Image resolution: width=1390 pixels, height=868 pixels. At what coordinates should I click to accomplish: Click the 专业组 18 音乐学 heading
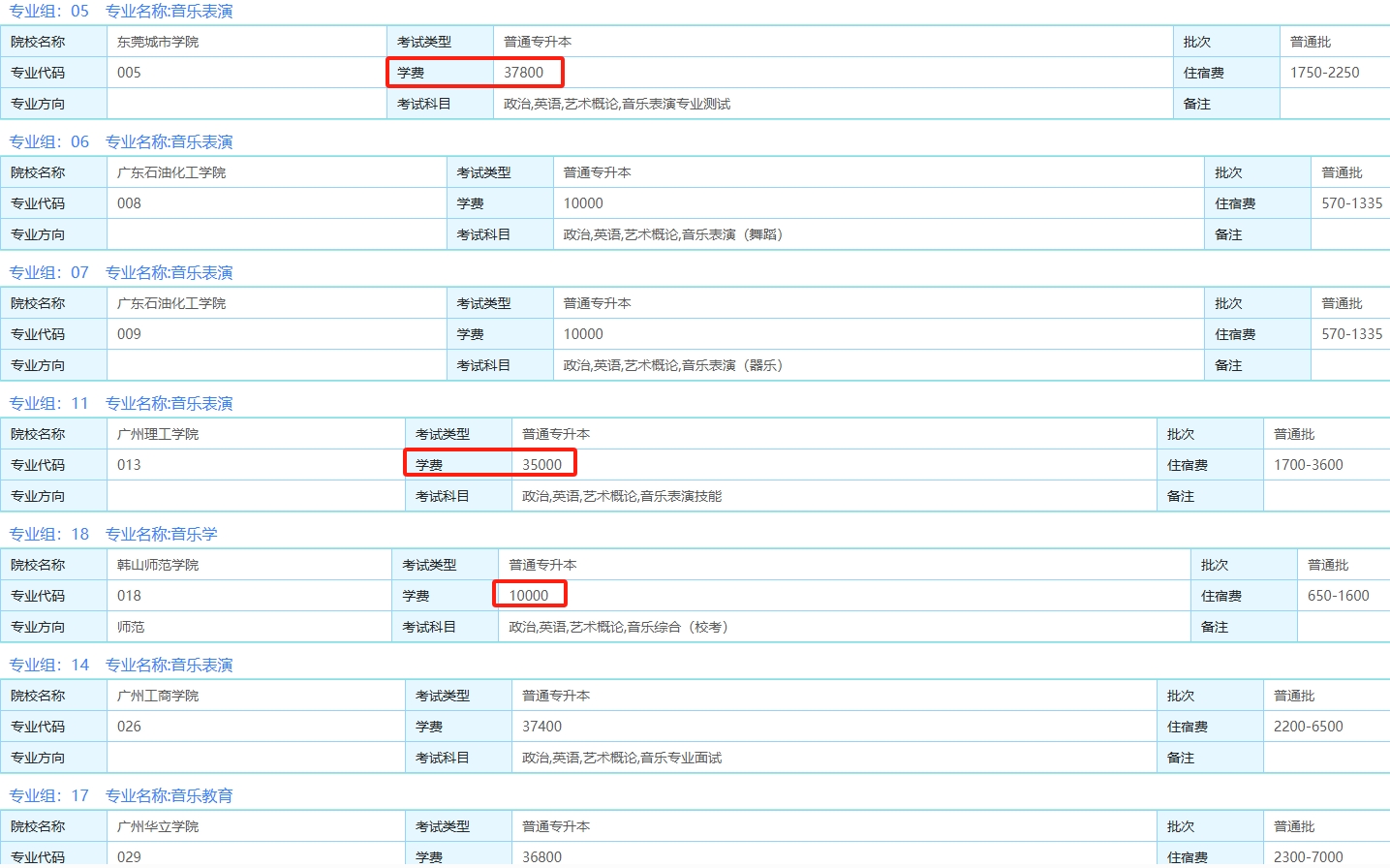[113, 535]
